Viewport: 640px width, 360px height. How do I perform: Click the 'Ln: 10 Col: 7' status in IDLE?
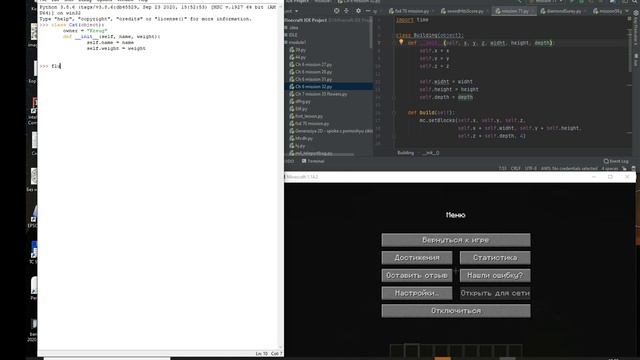269,353
